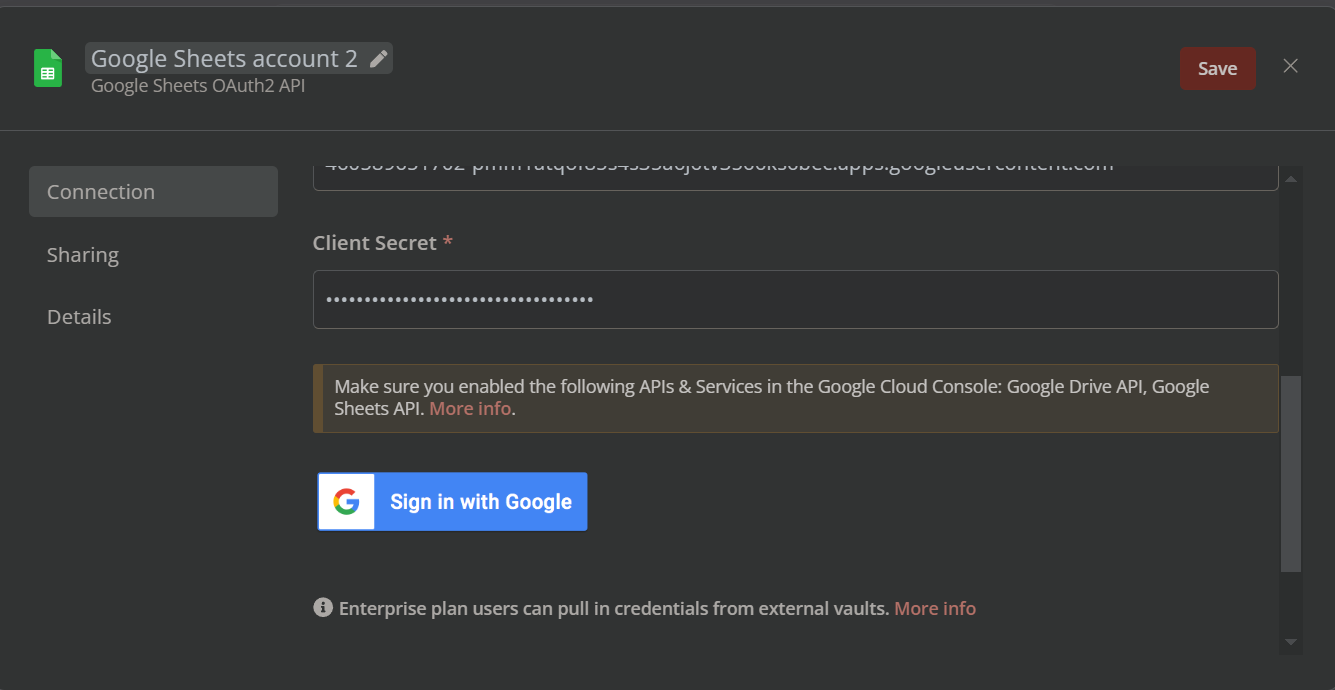Click the green Google Sheets icon
Image resolution: width=1335 pixels, height=690 pixels.
pos(48,68)
